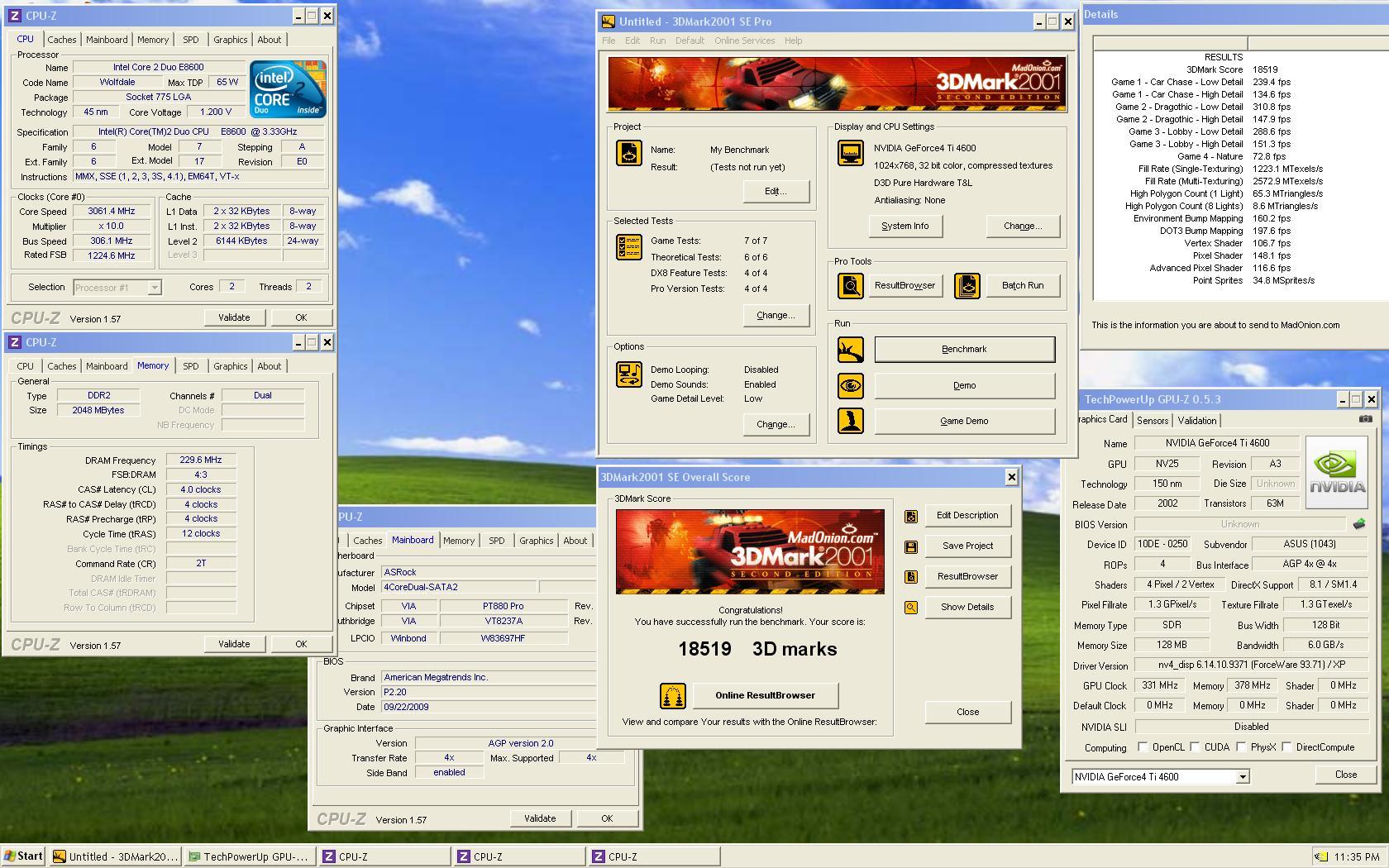
Task: Switch to Caches tab in top CPU-Z
Action: (61, 40)
